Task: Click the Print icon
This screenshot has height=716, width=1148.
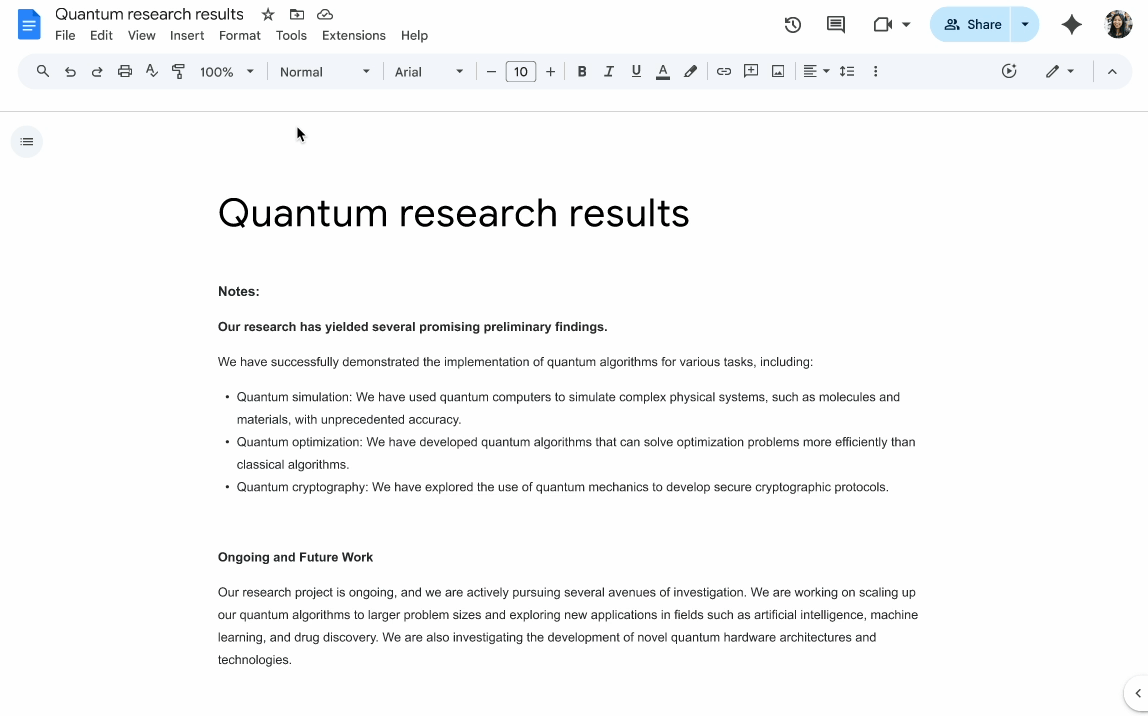Action: click(x=124, y=71)
